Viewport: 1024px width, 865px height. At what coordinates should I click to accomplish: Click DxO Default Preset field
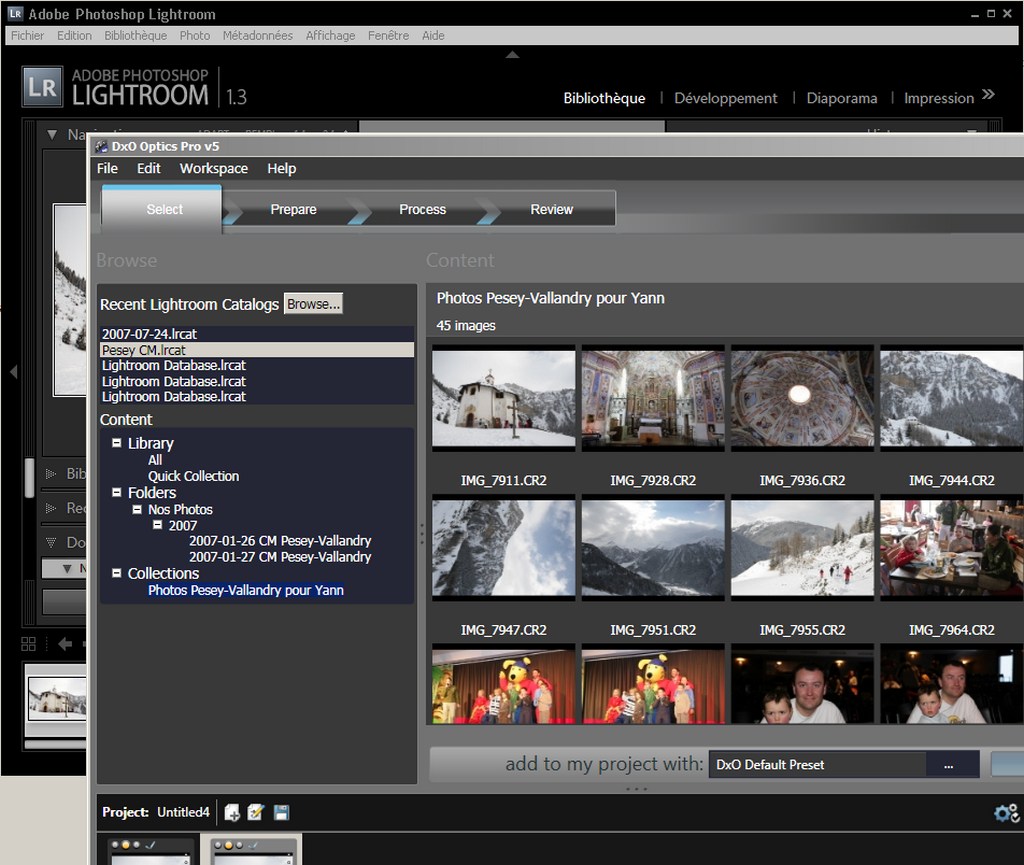817,764
